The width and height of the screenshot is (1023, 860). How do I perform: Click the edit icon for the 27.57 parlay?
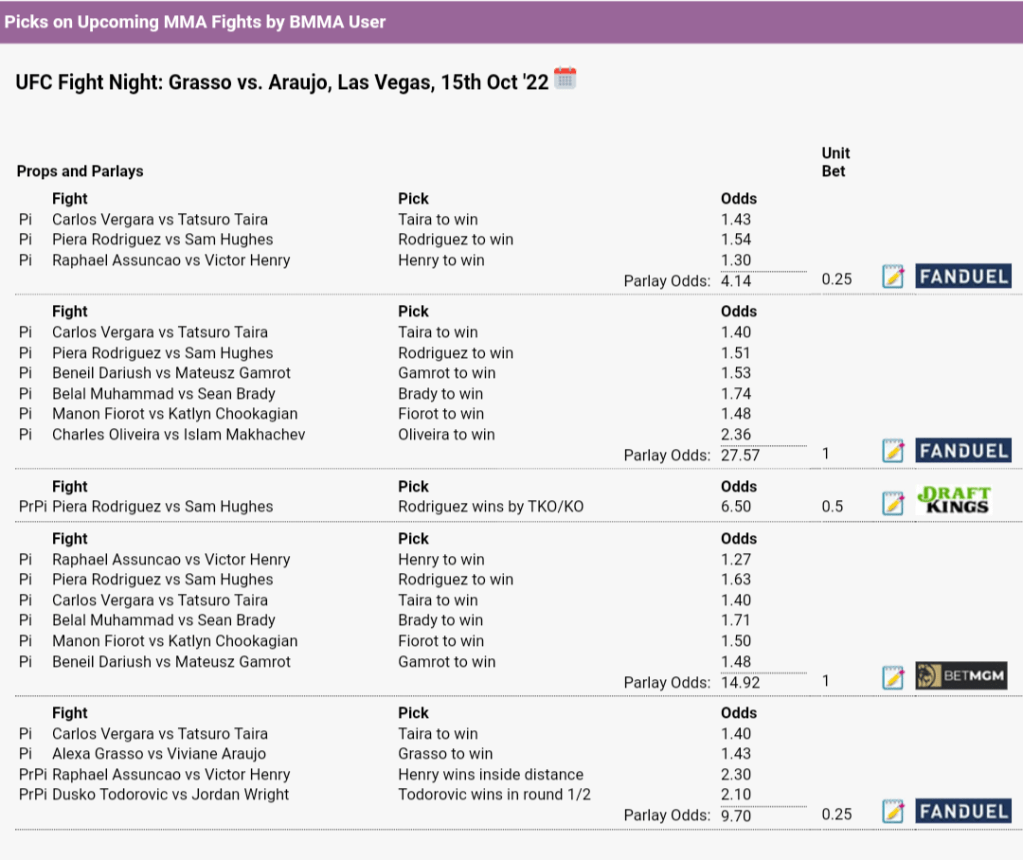point(893,451)
